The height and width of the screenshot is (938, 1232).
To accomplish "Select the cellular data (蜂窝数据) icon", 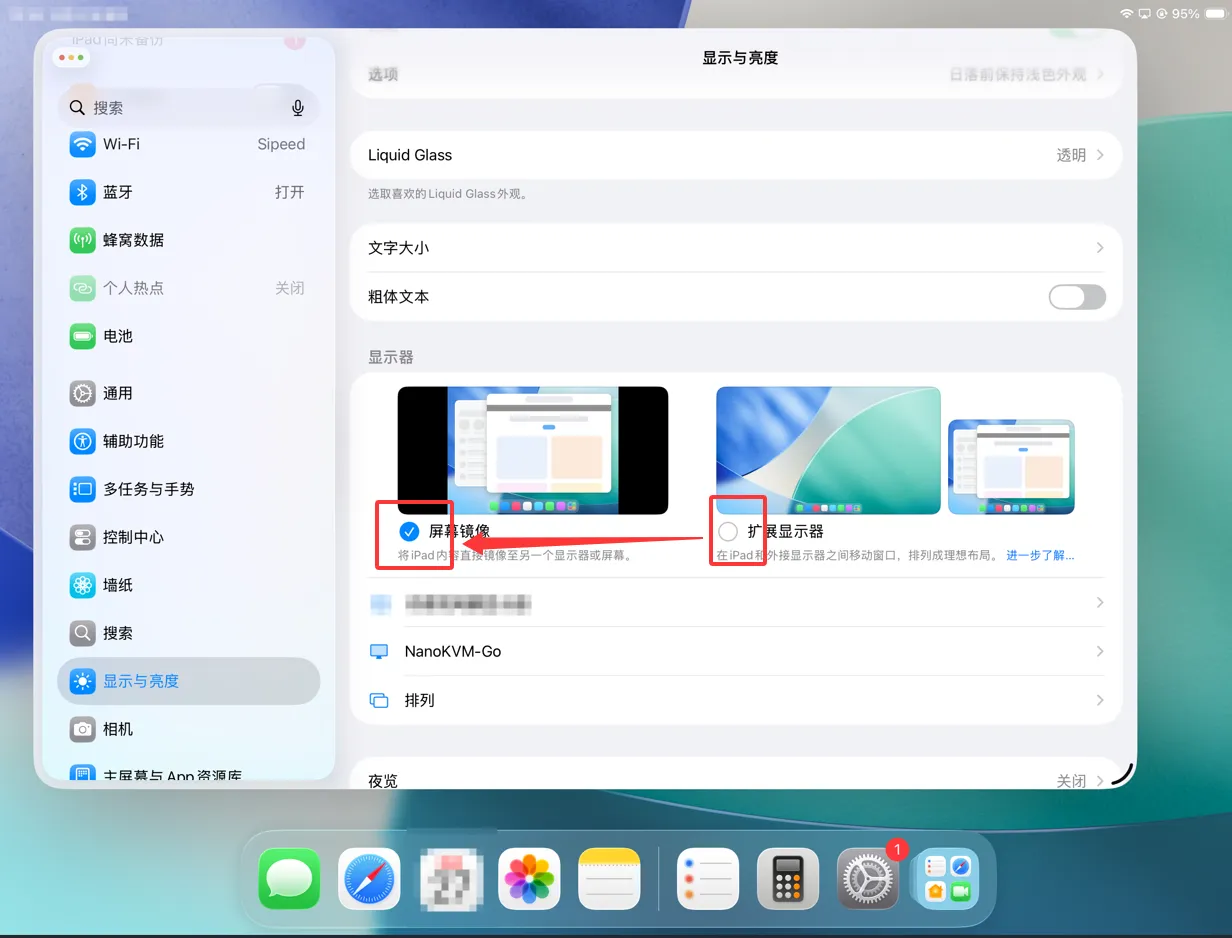I will (x=82, y=240).
